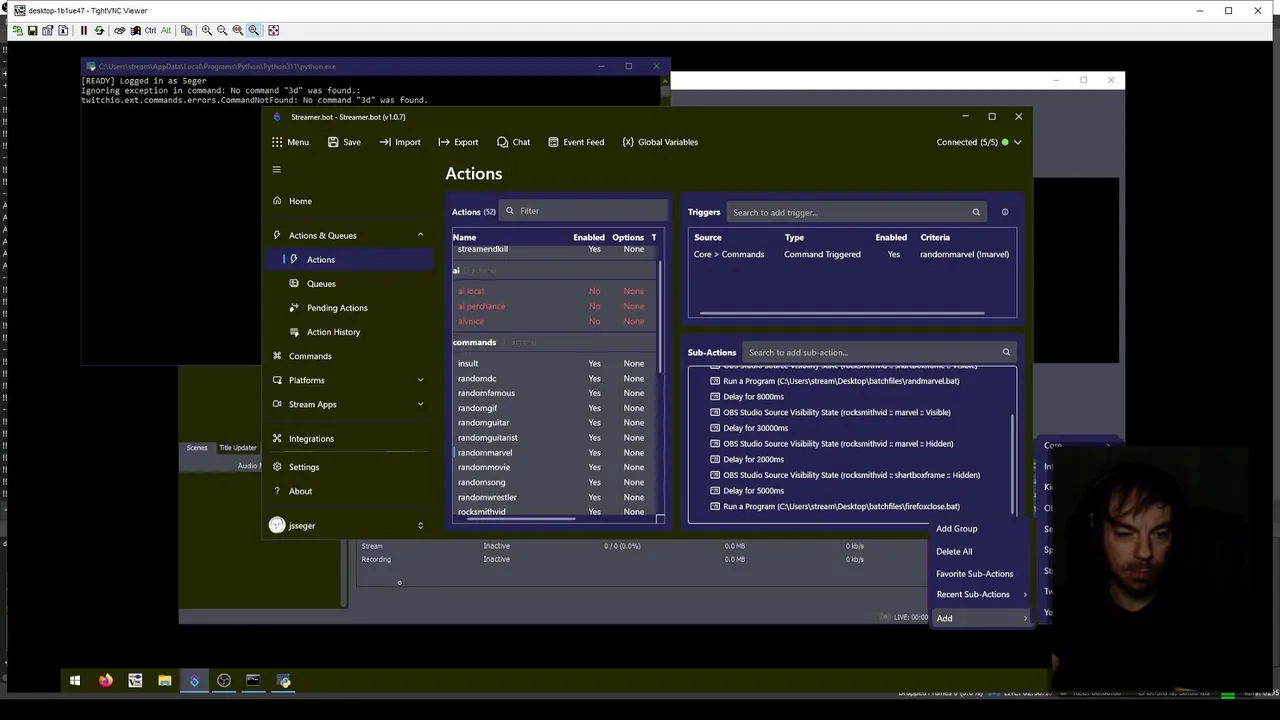
Task: Switch TightVNC to full screen
Action: [x=273, y=31]
